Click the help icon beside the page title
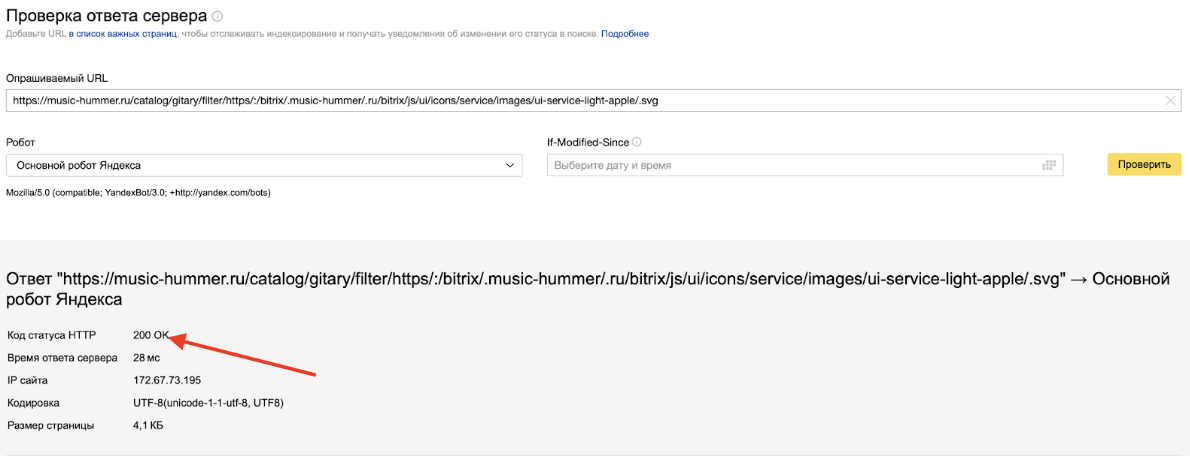This screenshot has width=1190, height=456. click(218, 17)
